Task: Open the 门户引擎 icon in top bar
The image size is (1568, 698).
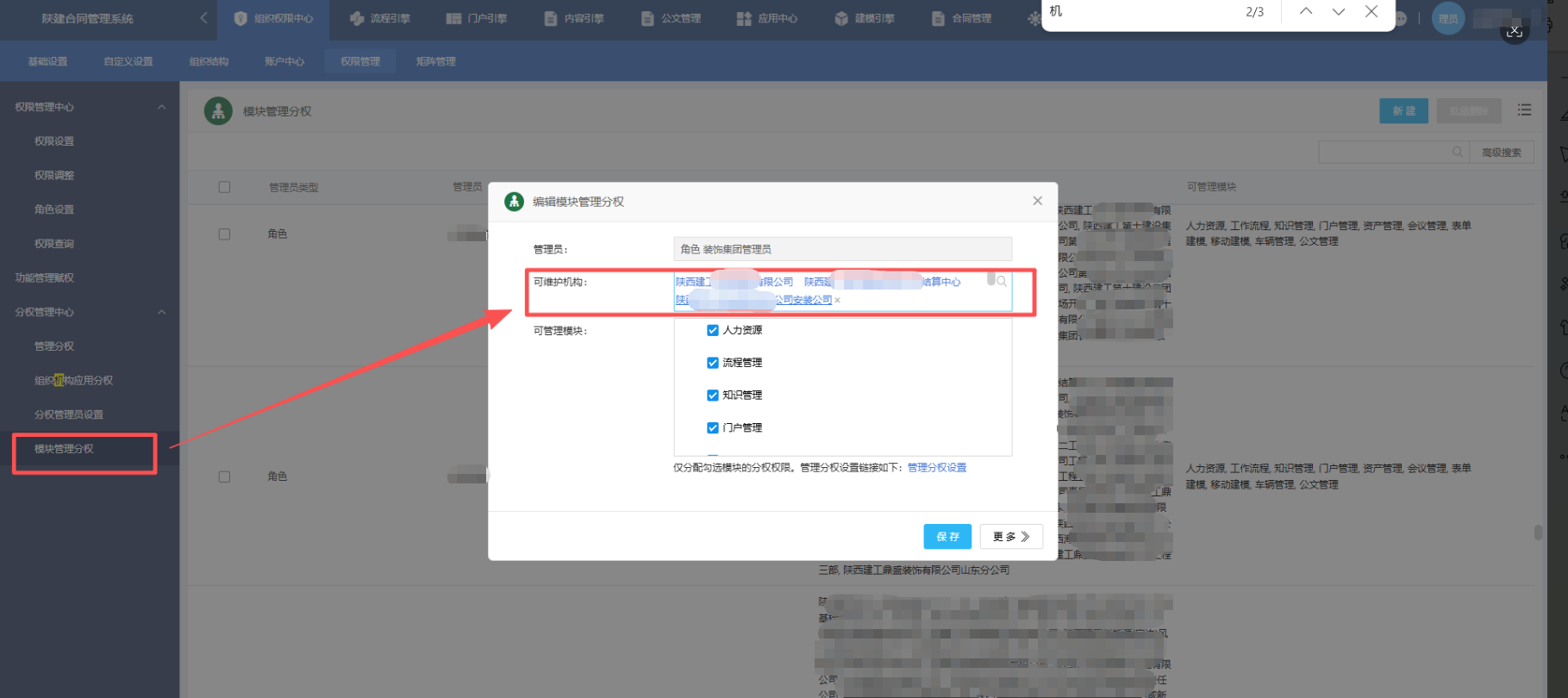Action: coord(453,18)
